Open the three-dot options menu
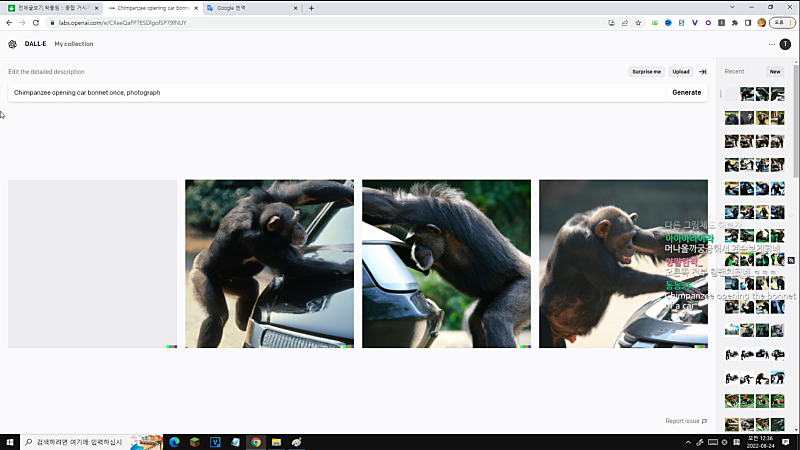 coord(771,44)
